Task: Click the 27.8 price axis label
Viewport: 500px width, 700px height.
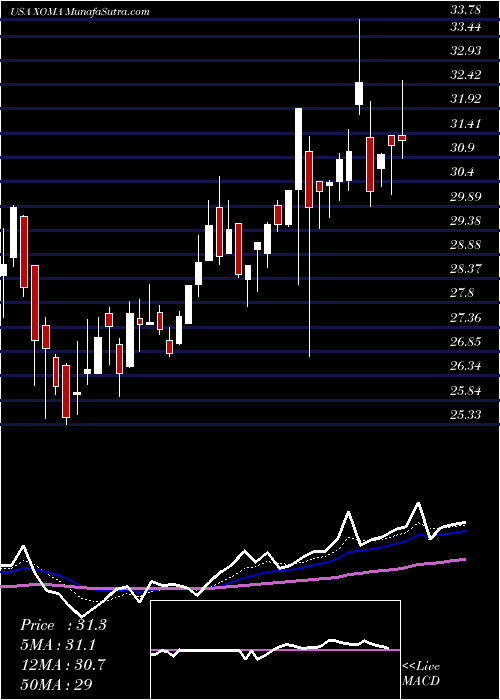Action: [462, 293]
